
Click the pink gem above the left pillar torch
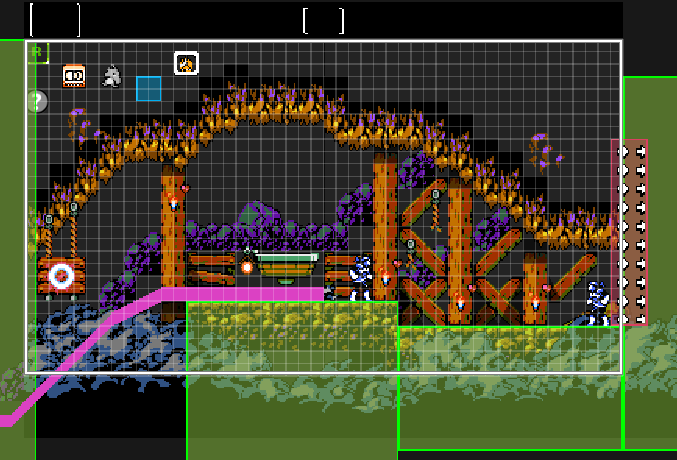click(x=185, y=189)
